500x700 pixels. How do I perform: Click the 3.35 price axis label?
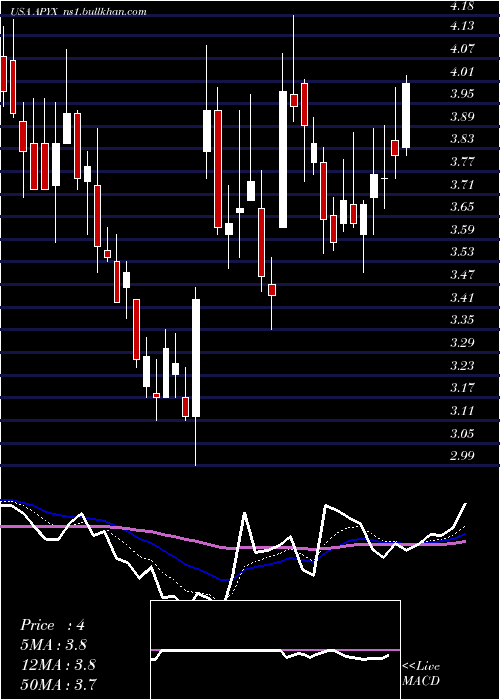coord(462,320)
